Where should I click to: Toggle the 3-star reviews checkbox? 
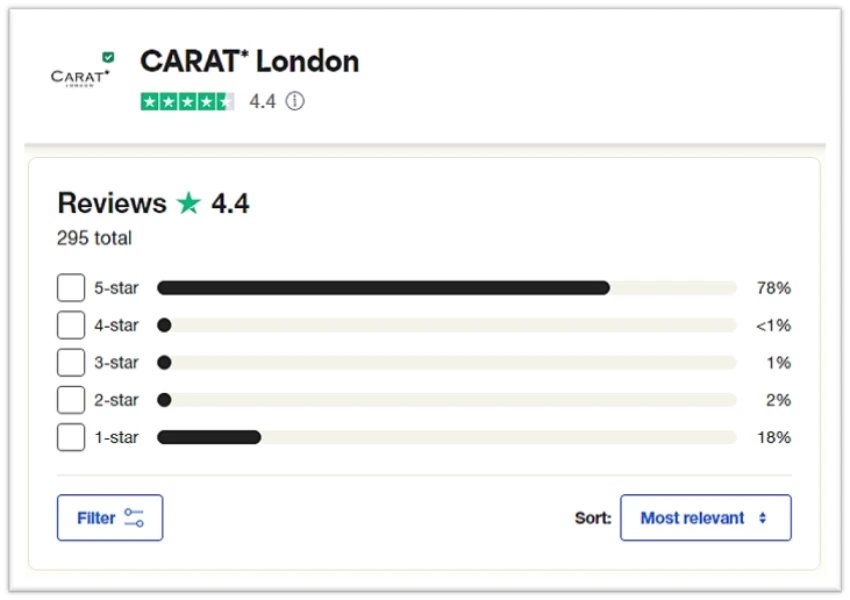[70, 362]
